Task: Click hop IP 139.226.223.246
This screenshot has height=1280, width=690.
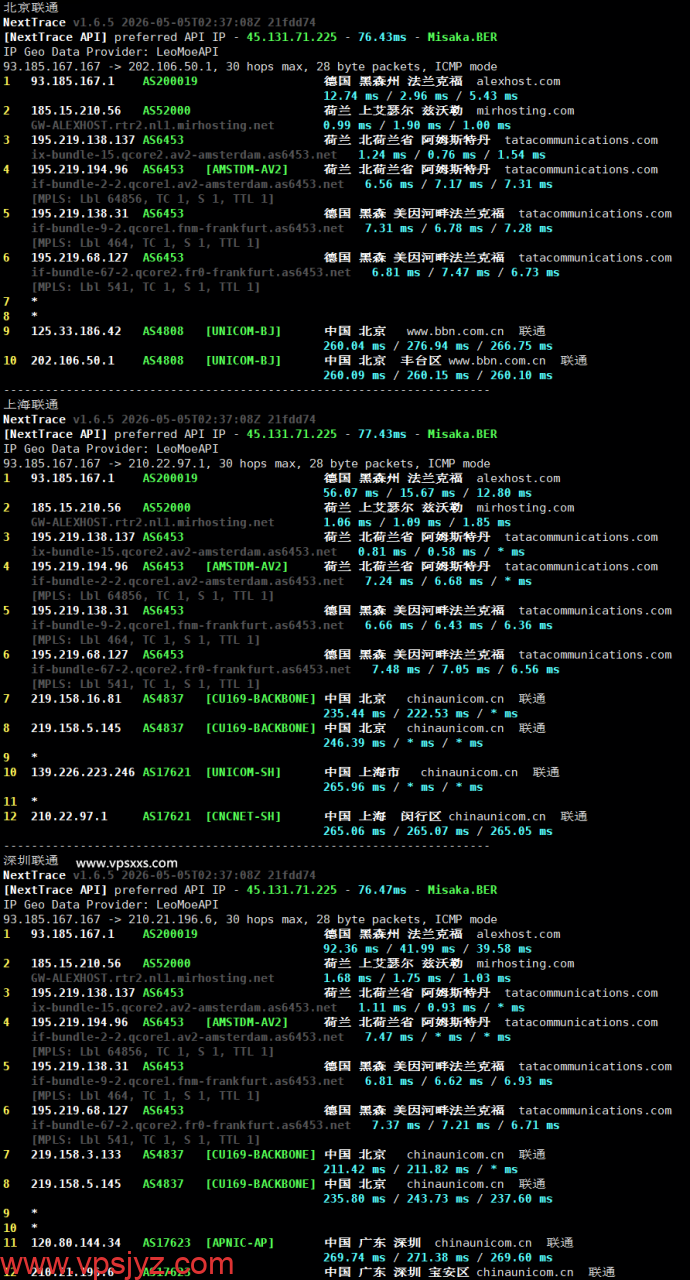Action: click(83, 772)
